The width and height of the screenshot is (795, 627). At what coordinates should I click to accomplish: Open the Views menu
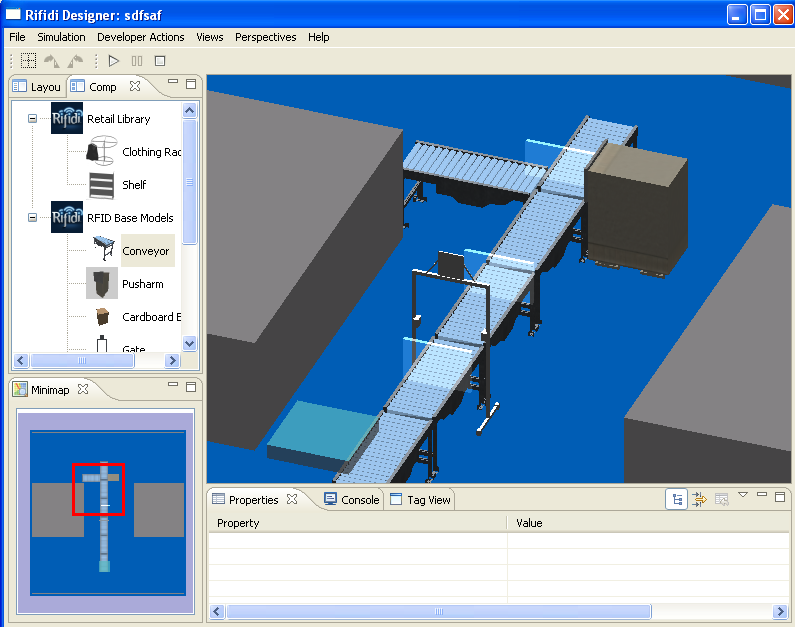[210, 37]
